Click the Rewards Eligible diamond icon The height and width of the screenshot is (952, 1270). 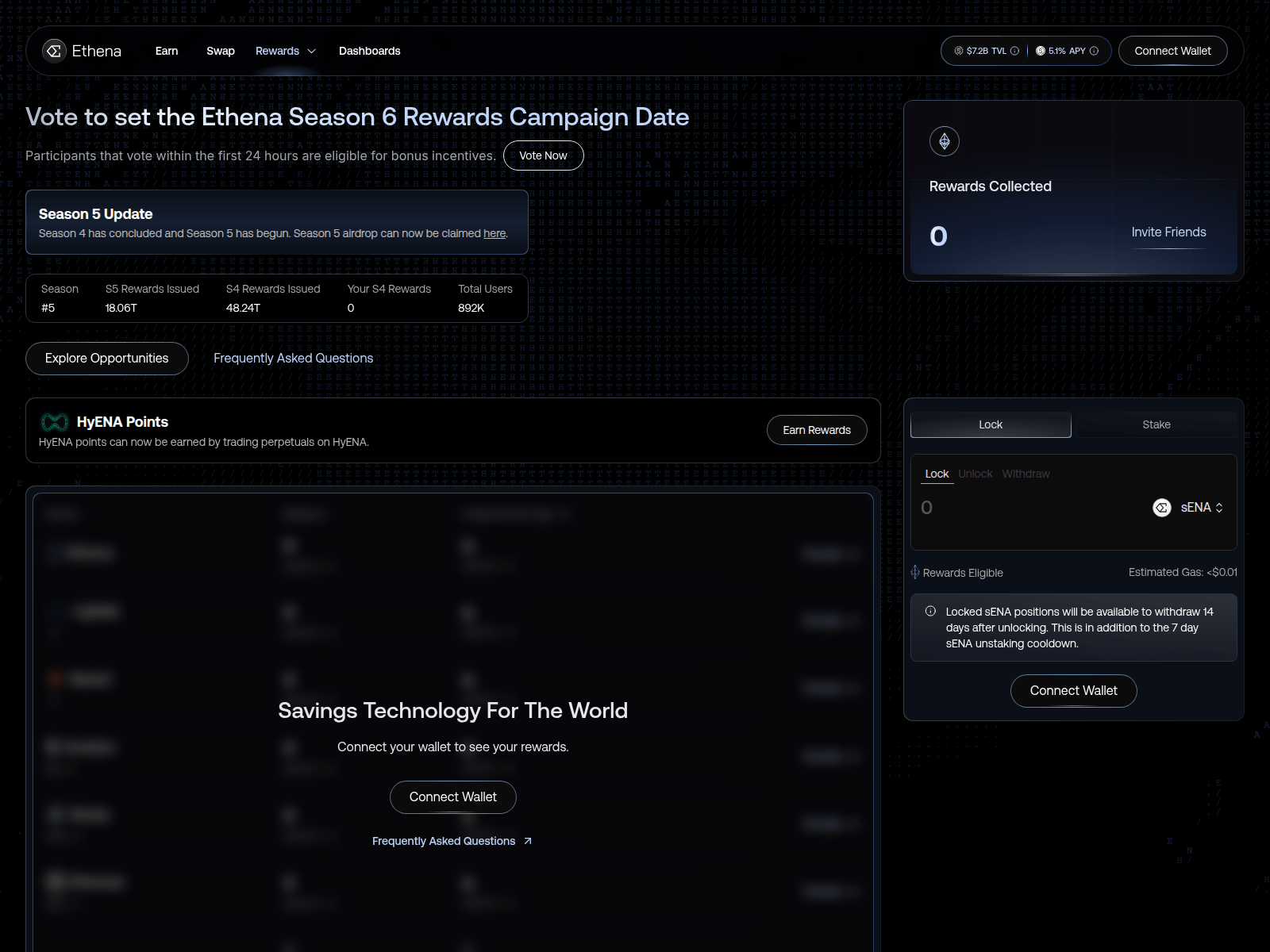tap(914, 572)
